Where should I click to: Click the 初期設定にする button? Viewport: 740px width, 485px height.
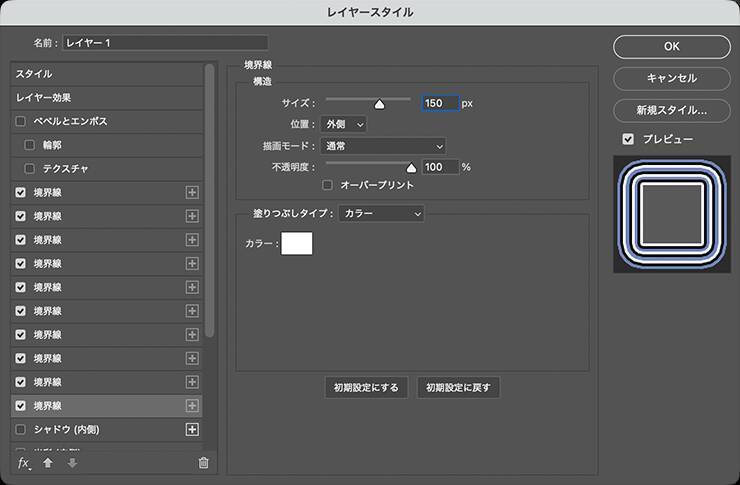coord(366,388)
